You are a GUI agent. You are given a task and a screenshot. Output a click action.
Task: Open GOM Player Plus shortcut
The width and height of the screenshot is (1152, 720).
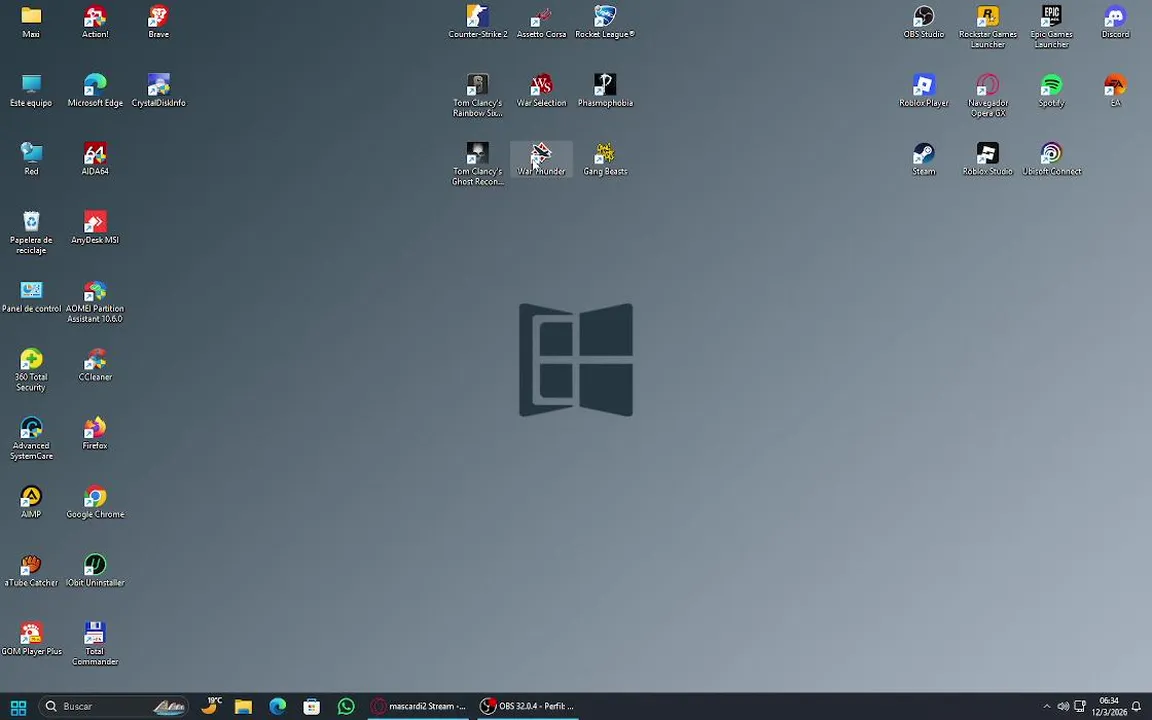click(31, 638)
